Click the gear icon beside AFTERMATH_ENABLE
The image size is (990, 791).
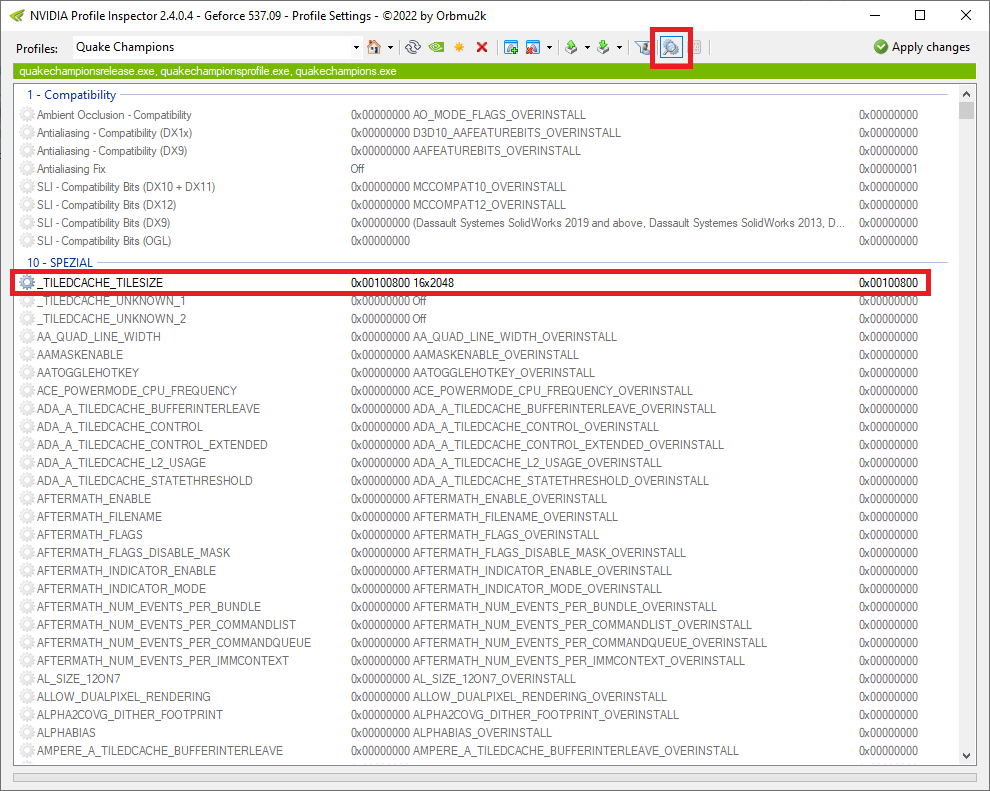click(x=27, y=499)
